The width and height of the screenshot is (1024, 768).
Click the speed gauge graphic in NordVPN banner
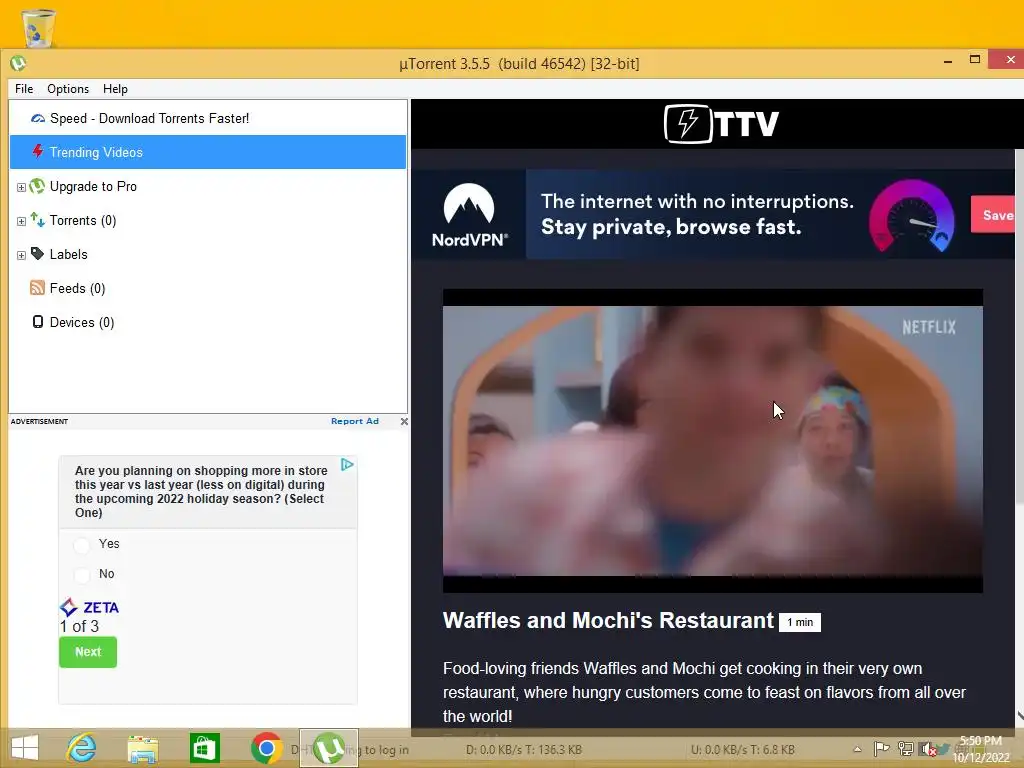tap(912, 216)
